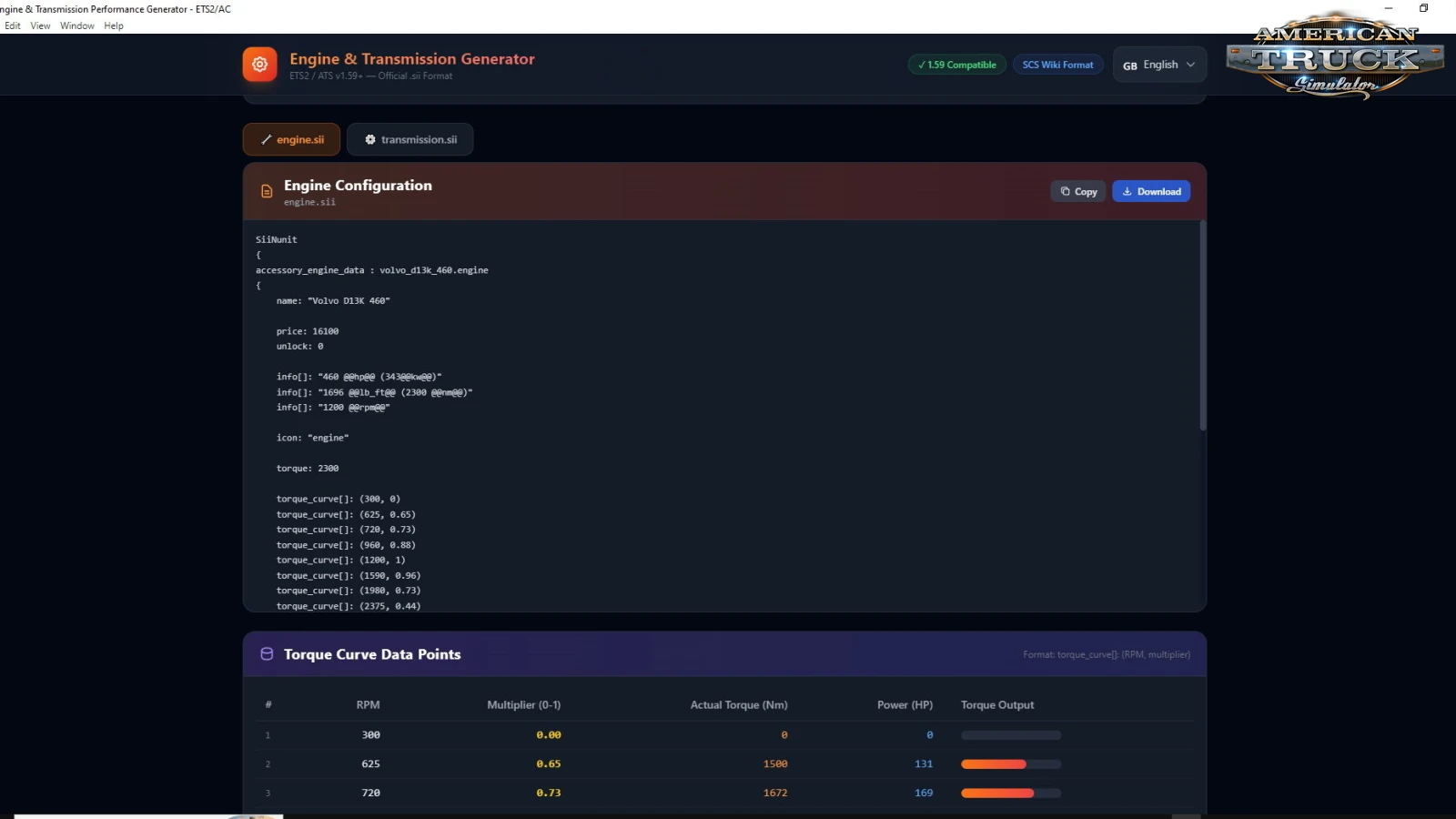The image size is (1456, 819).
Task: Click the Engine Configuration document icon
Action: (267, 191)
